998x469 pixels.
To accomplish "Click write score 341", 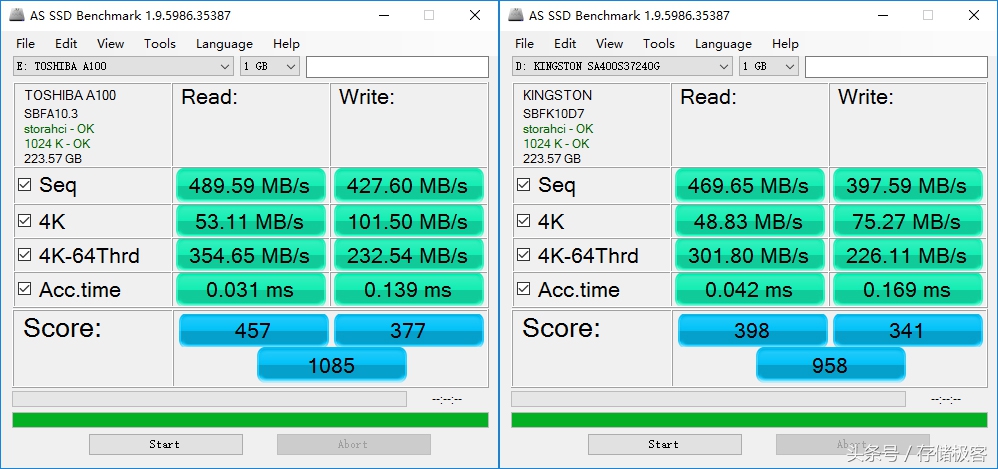I will [908, 330].
